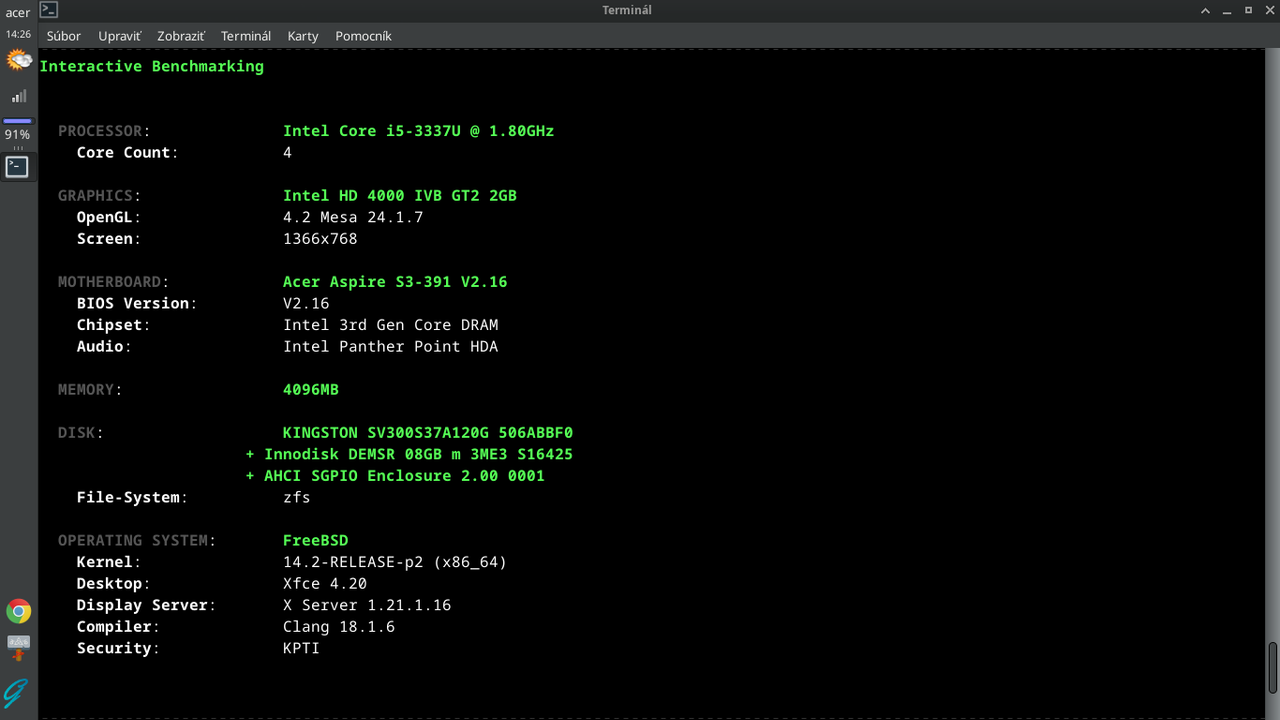Click the 'Intel 3rd Gen Core DRAM' chipset value

click(391, 325)
